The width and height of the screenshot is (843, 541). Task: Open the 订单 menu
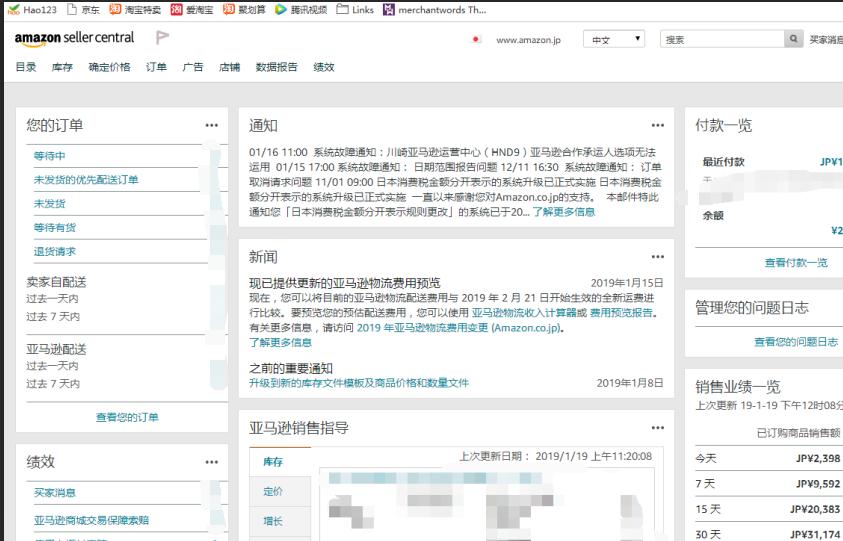(156, 67)
